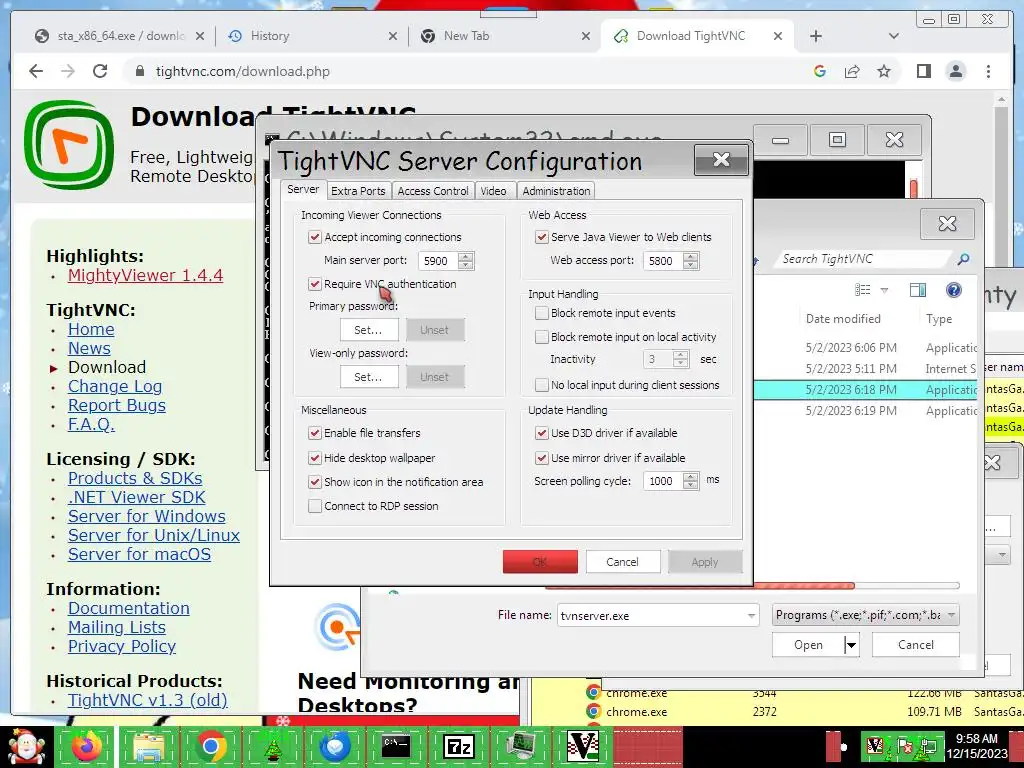Click the red OK button
Image resolution: width=1024 pixels, height=768 pixels.
click(x=540, y=562)
